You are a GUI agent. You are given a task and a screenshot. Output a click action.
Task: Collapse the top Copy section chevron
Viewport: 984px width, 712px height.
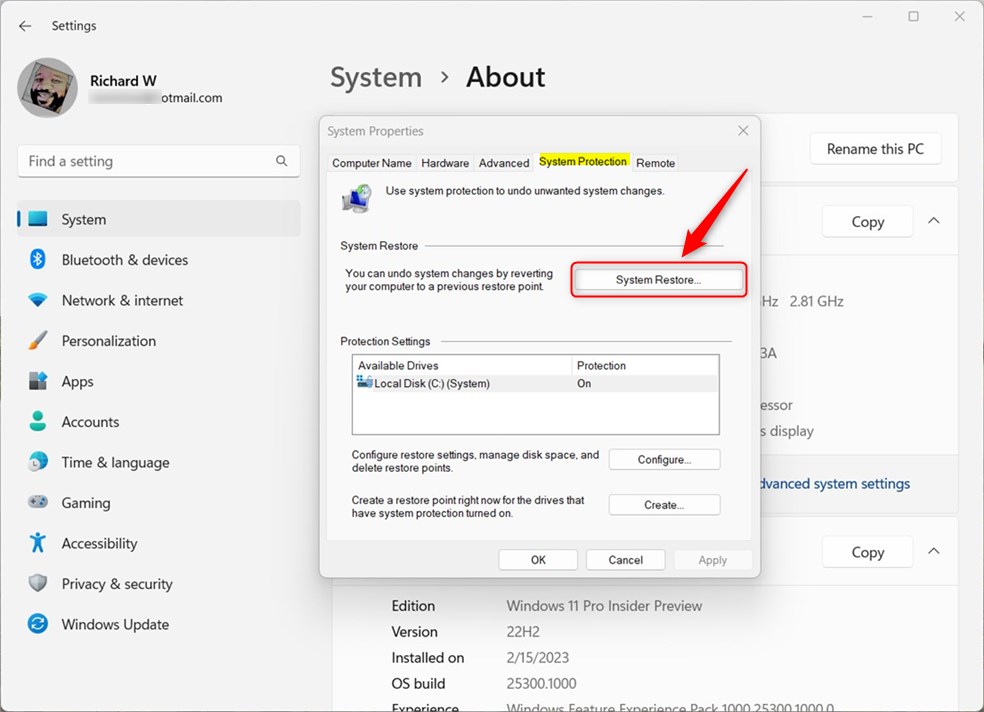932,221
